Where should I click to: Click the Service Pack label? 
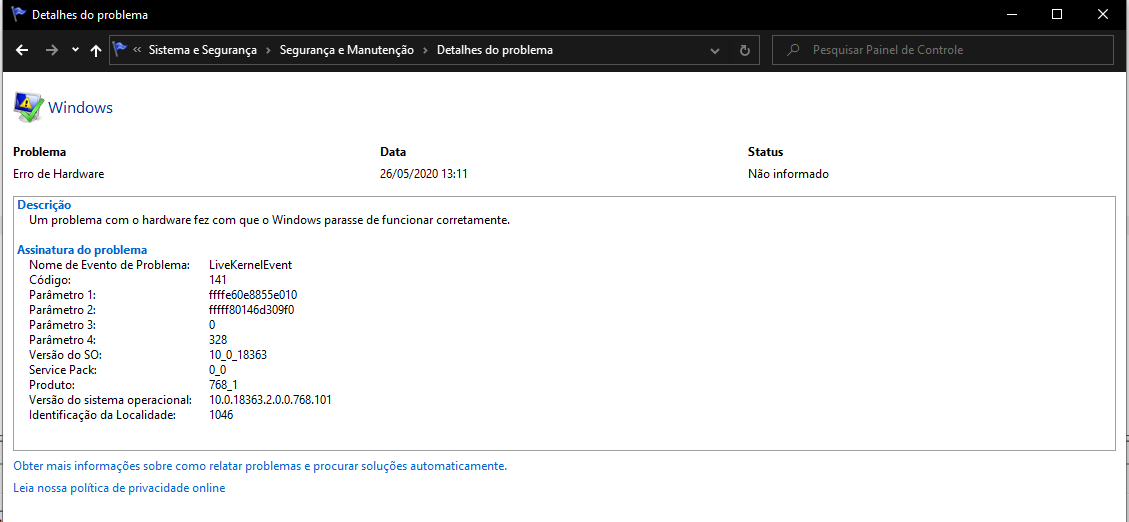pyautogui.click(x=63, y=370)
